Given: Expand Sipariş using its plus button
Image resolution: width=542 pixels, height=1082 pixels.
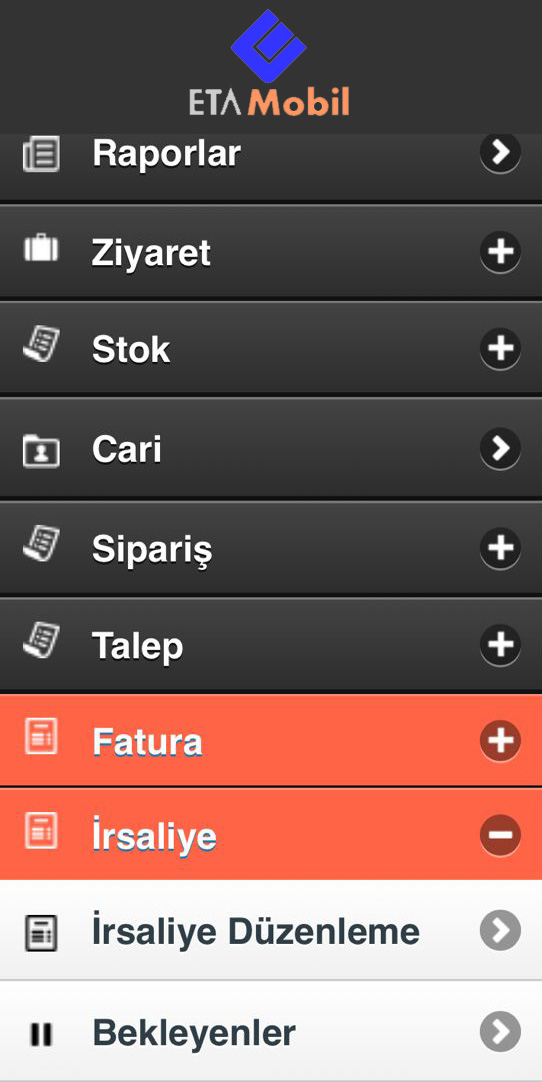Looking at the screenshot, I should pos(500,548).
